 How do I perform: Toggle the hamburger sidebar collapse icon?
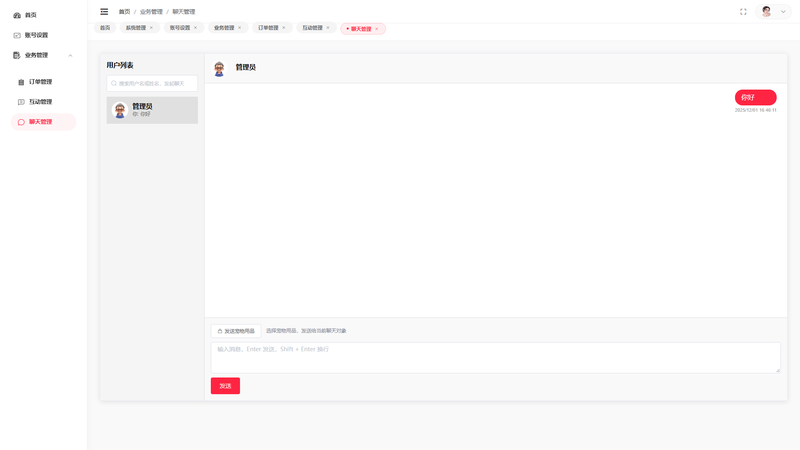point(104,12)
